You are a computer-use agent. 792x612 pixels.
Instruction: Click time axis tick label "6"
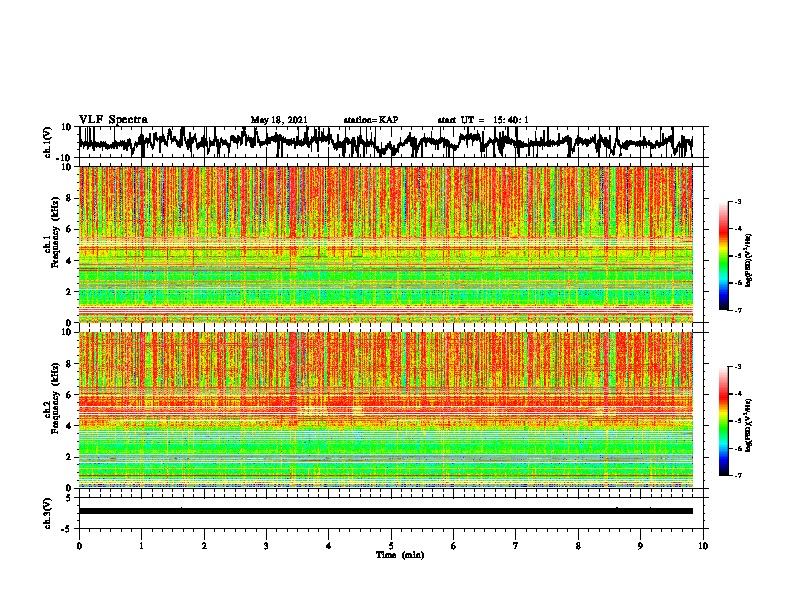(454, 546)
